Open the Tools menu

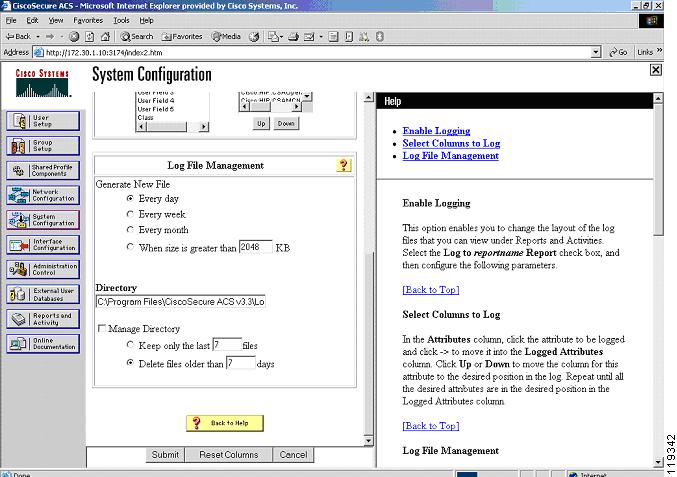click(x=121, y=20)
